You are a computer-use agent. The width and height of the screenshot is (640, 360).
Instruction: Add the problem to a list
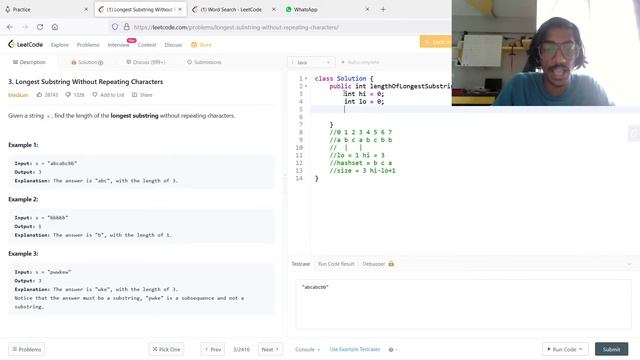(108, 95)
